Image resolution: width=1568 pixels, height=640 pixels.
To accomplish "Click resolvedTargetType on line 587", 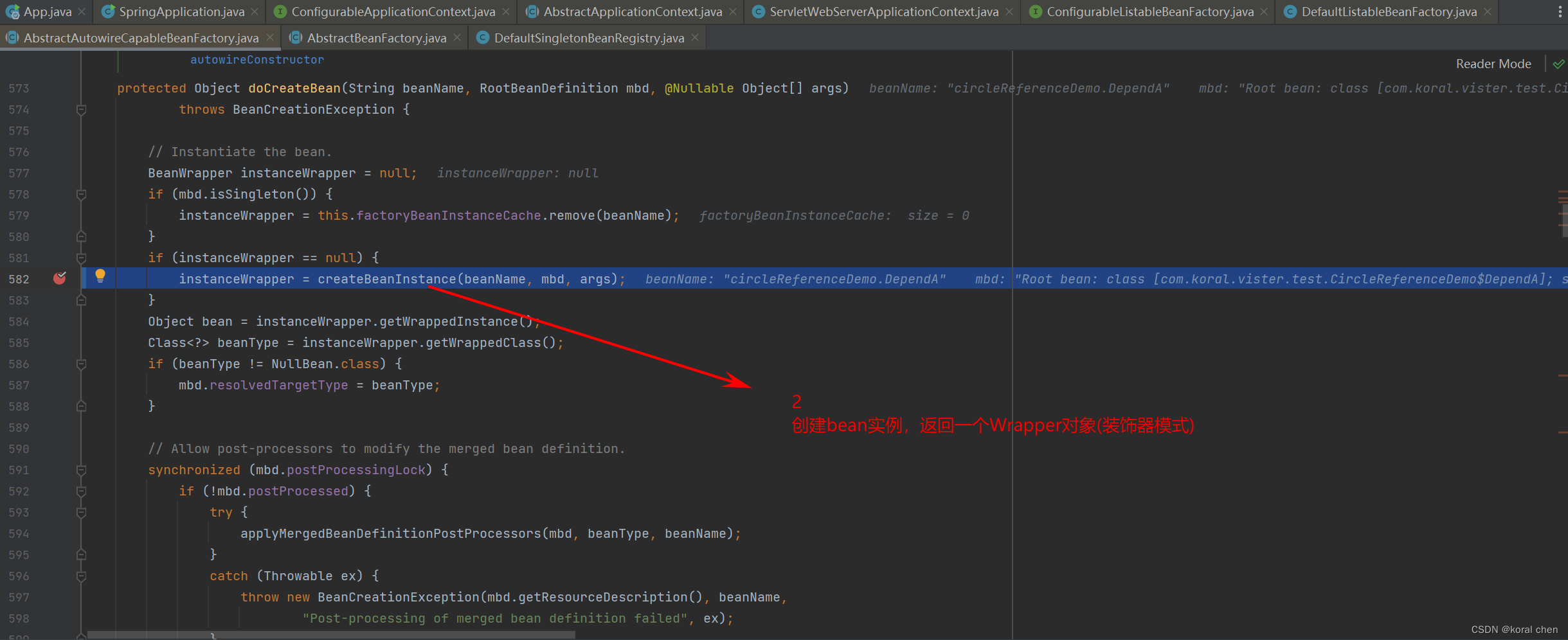I will pyautogui.click(x=278, y=385).
